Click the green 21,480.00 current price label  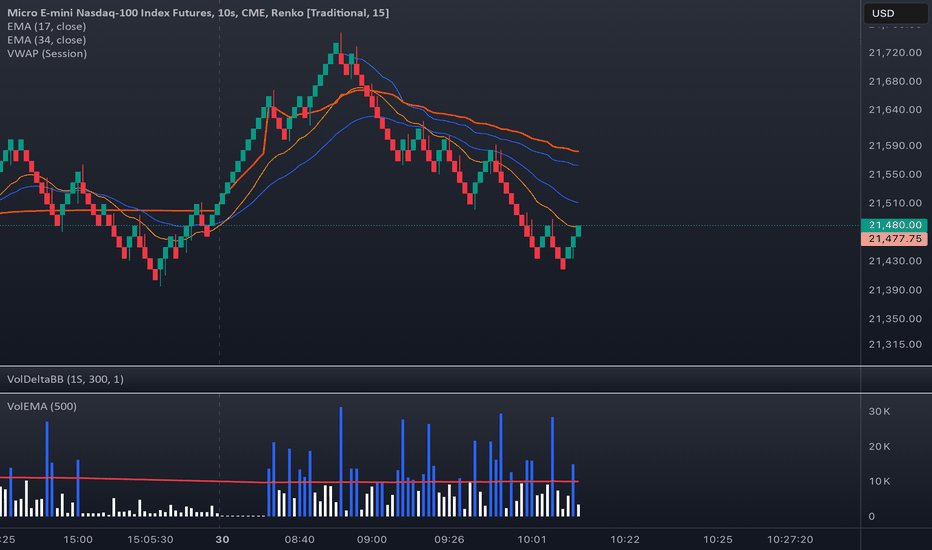[894, 225]
